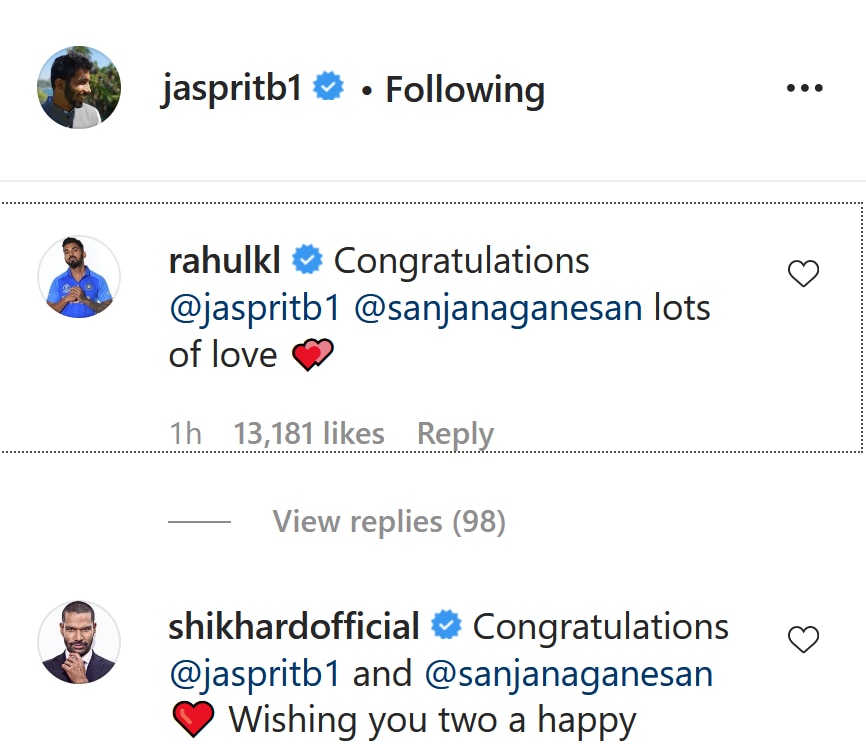The image size is (866, 744).
Task: Click @sanjanaganesan mention in shikhardofficial's comment
Action: coord(569,674)
